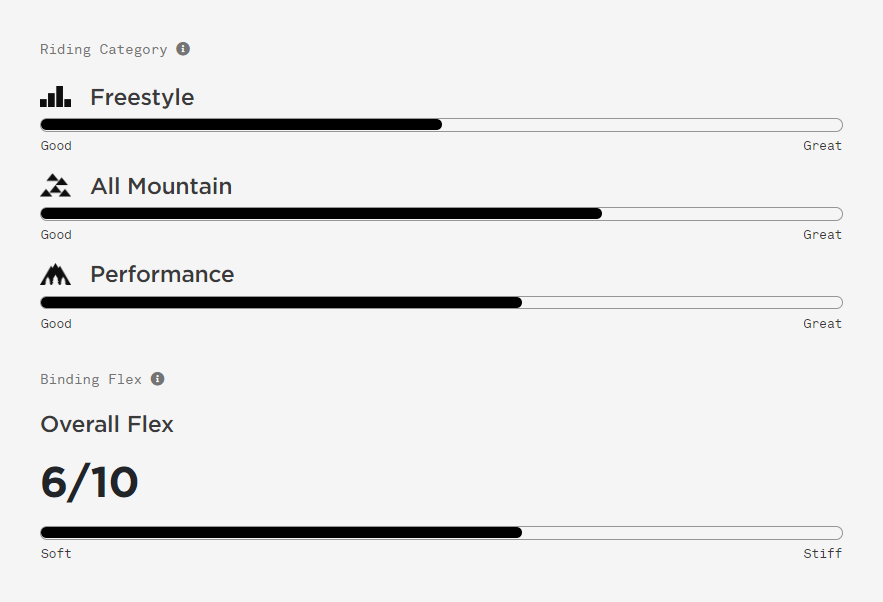This screenshot has height=602, width=883.
Task: Click the All Mountain heading text
Action: (161, 186)
